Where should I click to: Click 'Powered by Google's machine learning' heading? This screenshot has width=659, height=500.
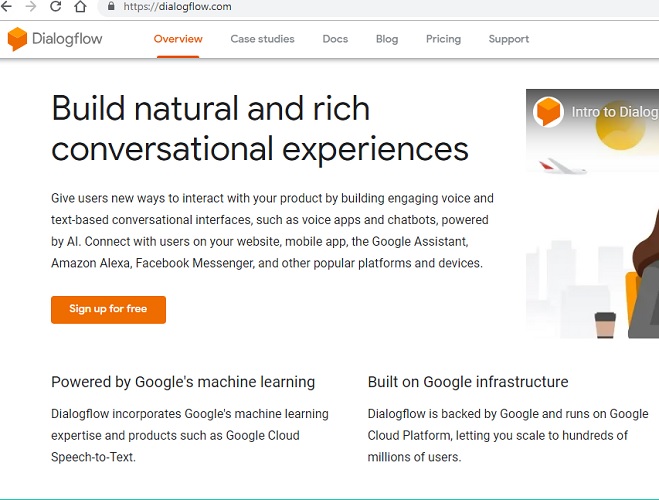(x=183, y=382)
